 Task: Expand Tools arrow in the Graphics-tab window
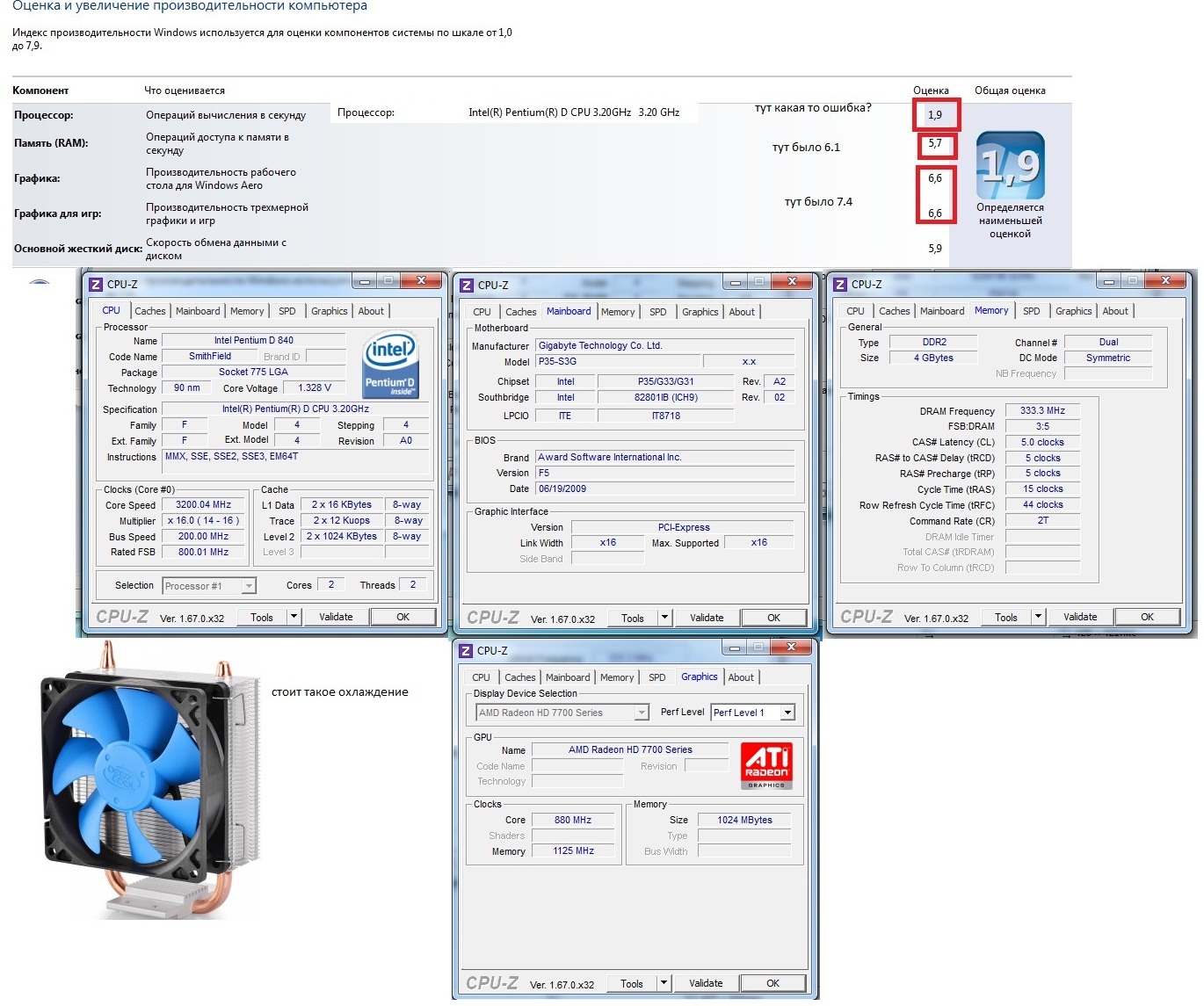tap(664, 984)
